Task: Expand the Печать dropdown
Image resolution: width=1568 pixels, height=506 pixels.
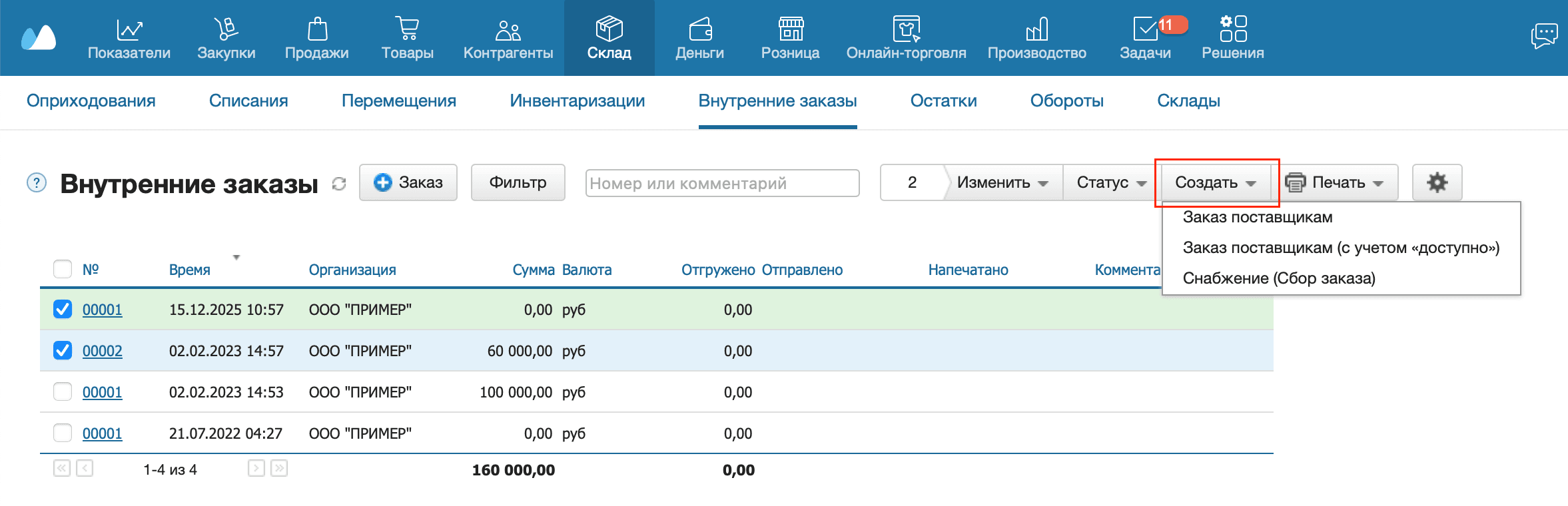Action: (1334, 182)
